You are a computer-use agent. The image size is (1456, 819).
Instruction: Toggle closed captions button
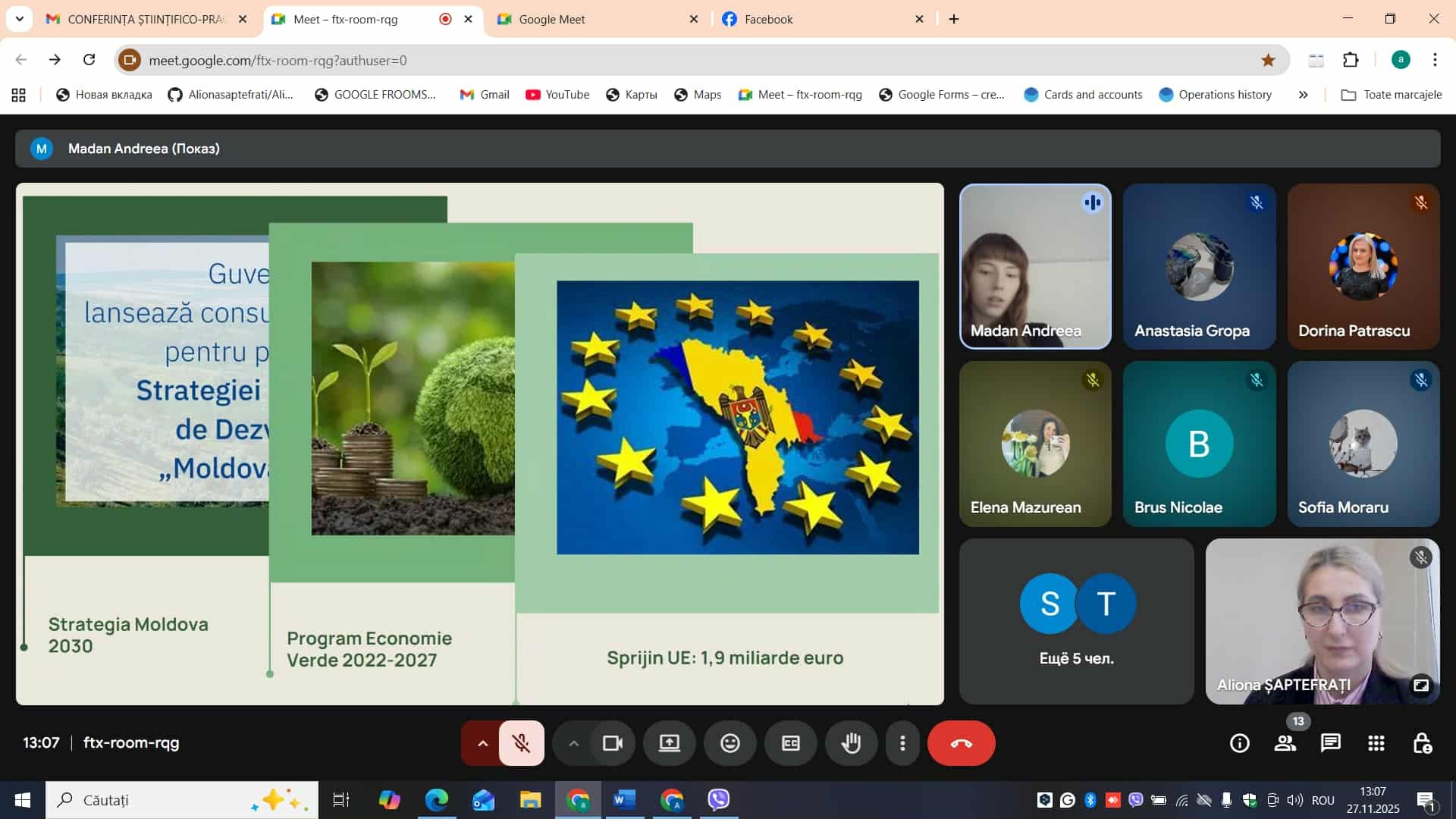tap(790, 743)
